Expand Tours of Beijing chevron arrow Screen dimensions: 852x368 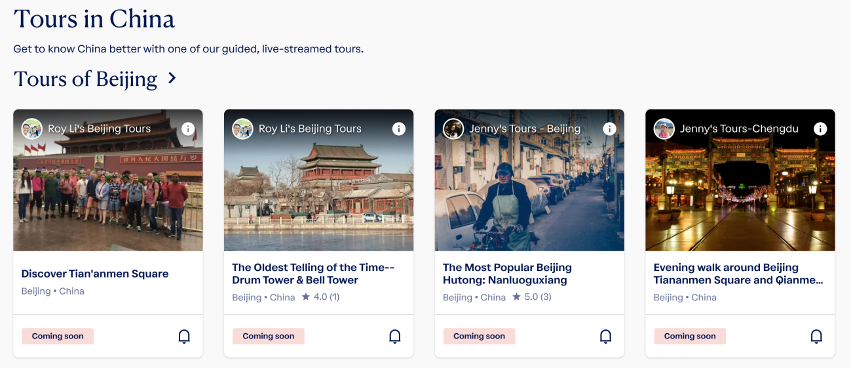point(172,78)
